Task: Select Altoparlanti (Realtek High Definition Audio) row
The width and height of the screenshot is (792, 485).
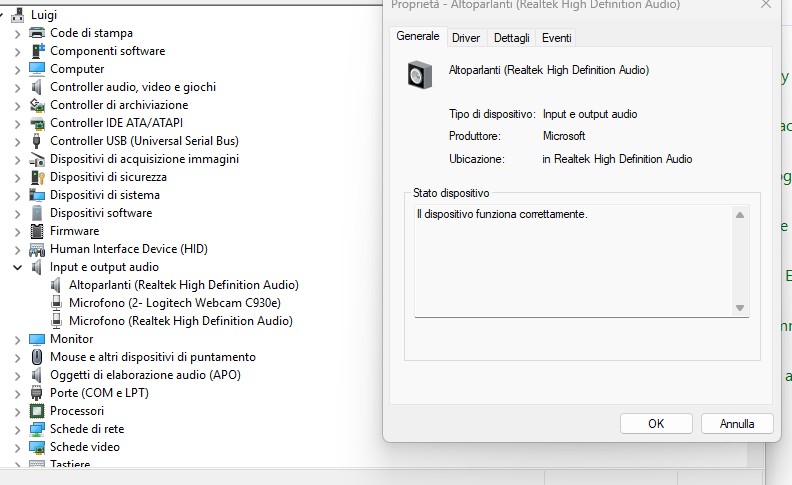Action: tap(184, 285)
